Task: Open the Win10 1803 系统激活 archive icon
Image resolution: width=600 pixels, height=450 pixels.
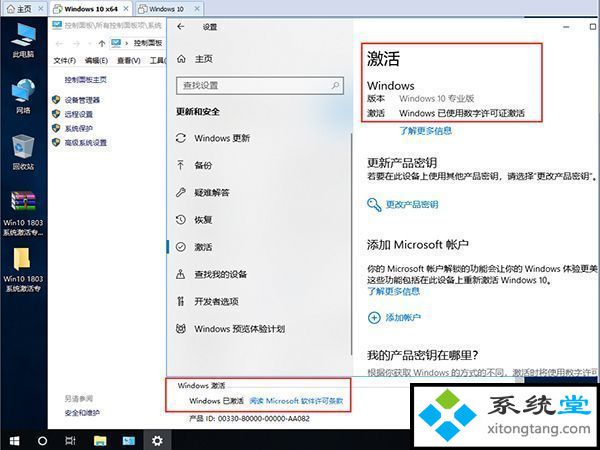Action: point(23,213)
